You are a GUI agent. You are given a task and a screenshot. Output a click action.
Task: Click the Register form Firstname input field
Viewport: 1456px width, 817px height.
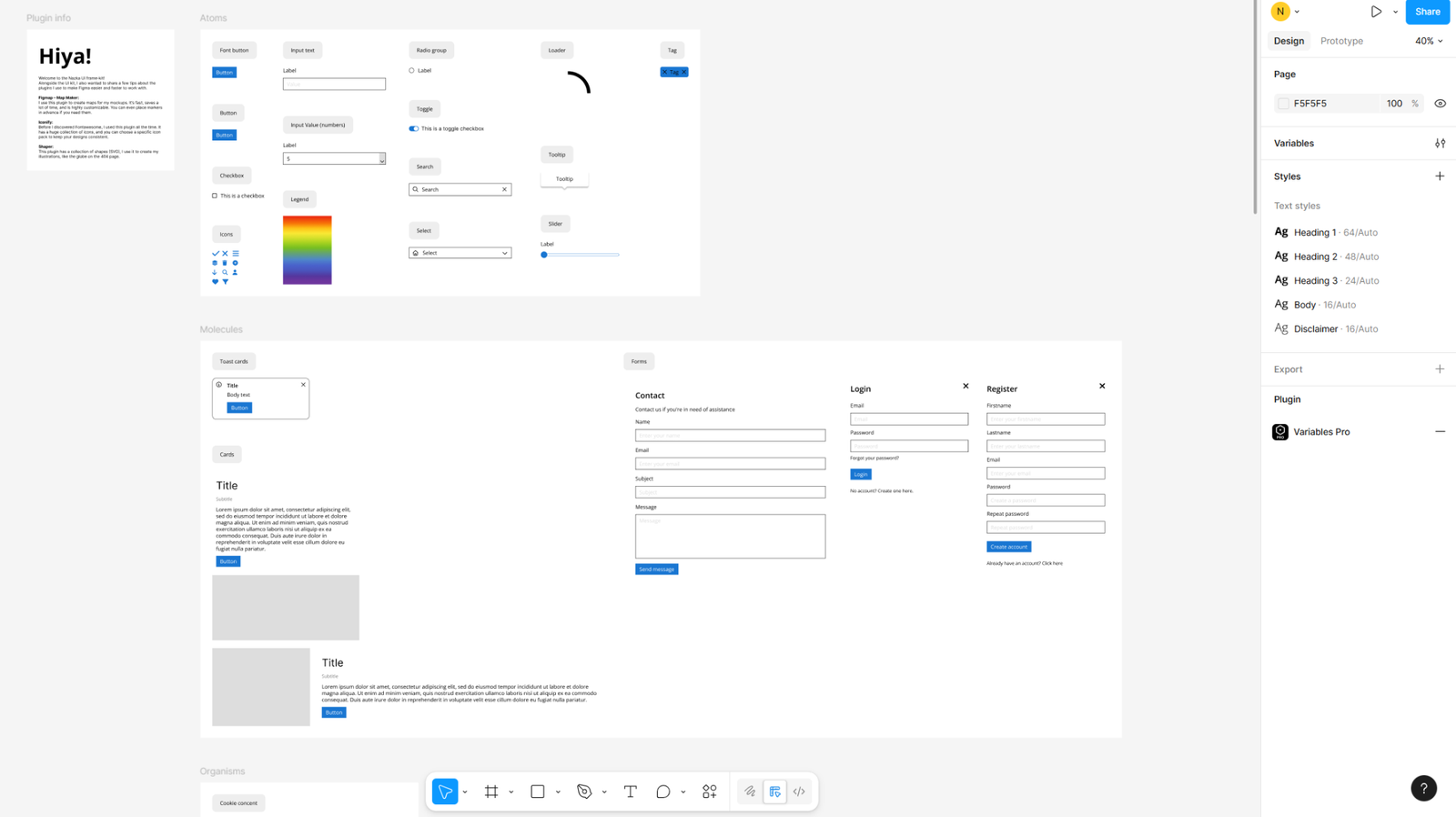tap(1046, 419)
